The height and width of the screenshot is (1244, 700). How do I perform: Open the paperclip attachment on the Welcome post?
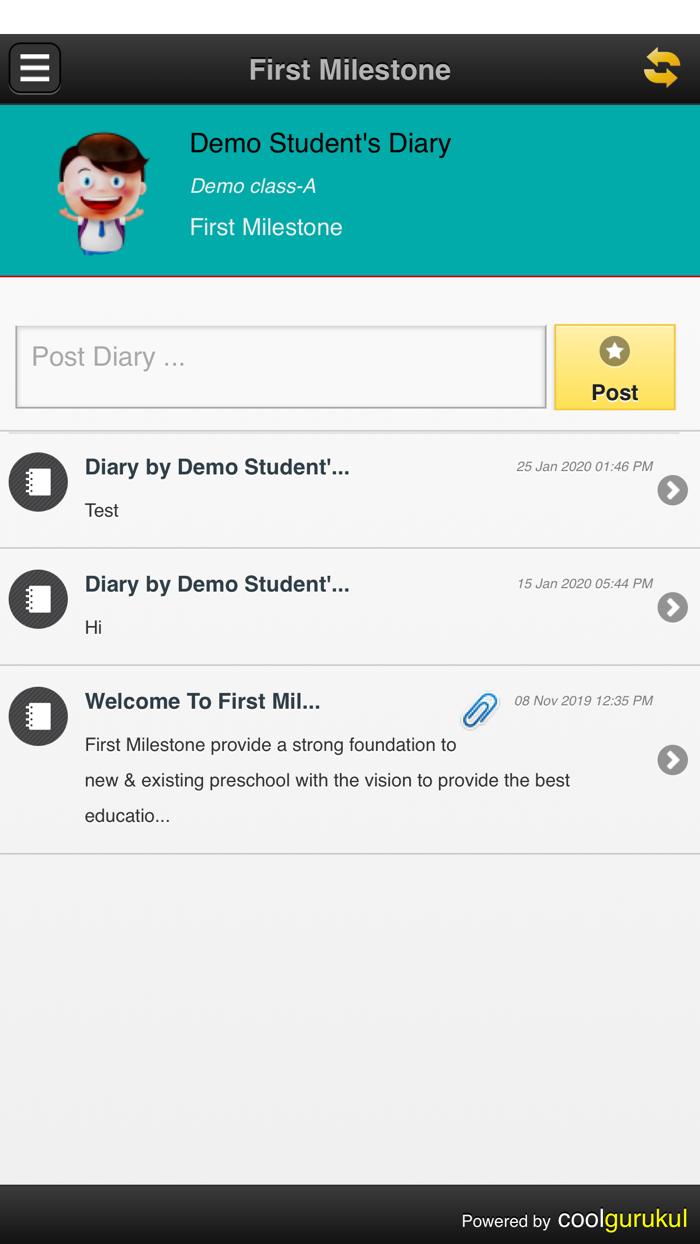click(x=478, y=710)
